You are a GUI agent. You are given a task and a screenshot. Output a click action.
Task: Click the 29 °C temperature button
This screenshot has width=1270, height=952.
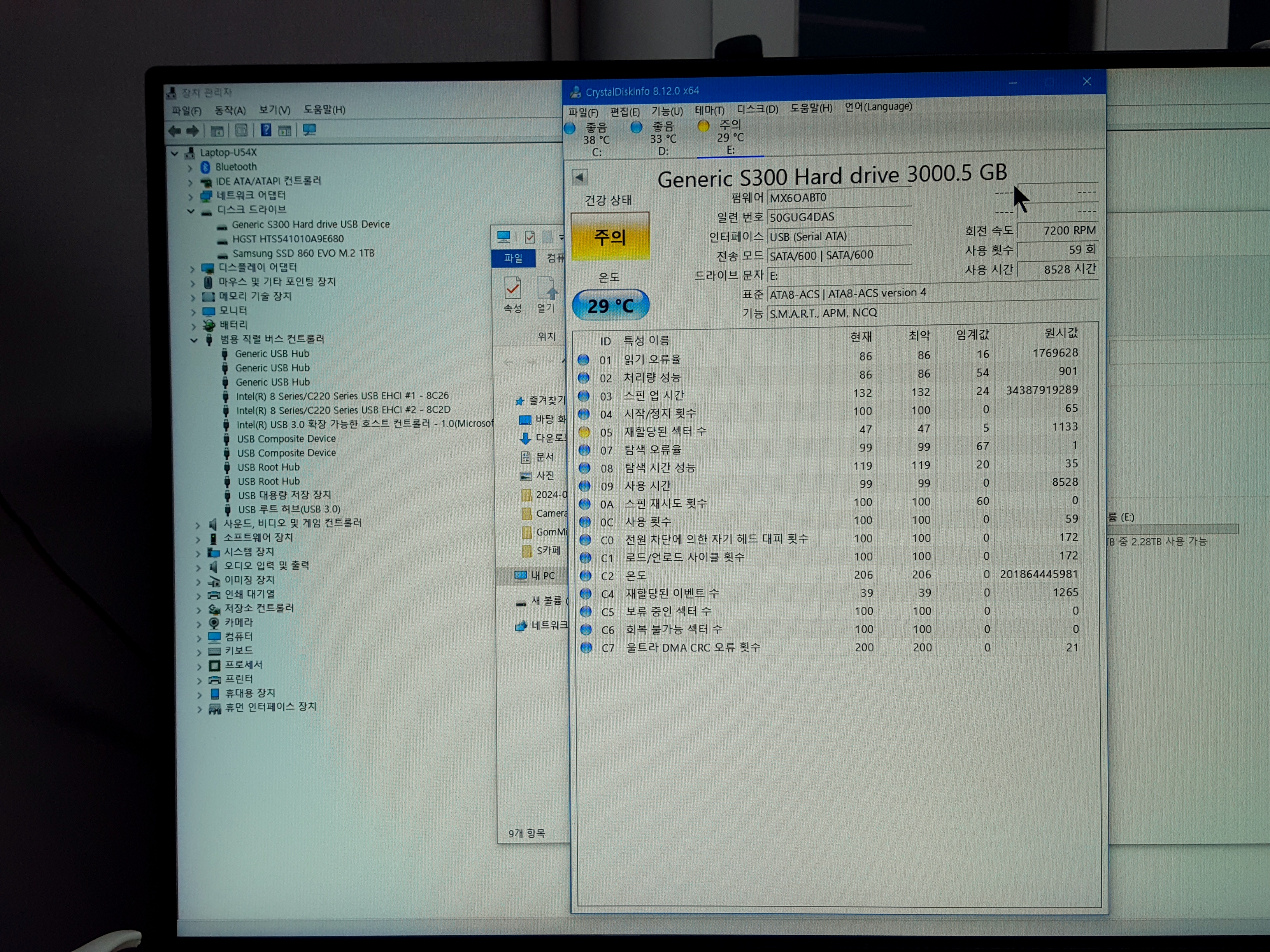click(611, 305)
